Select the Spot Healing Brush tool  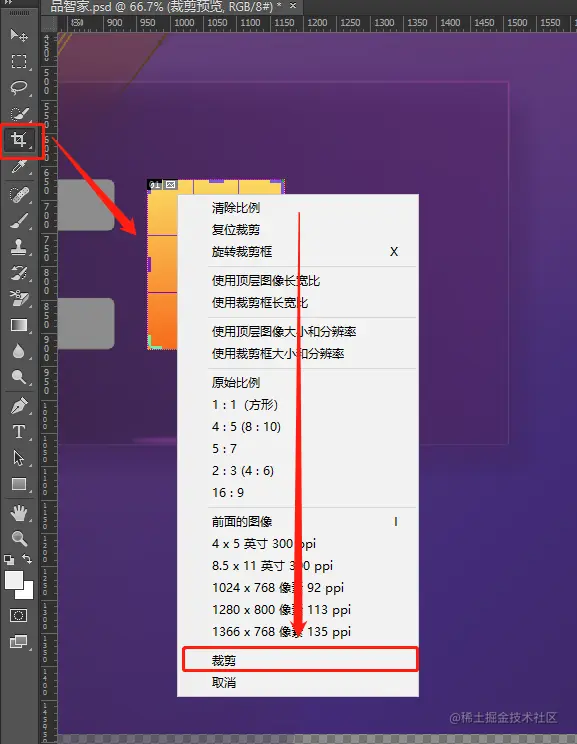(19, 194)
